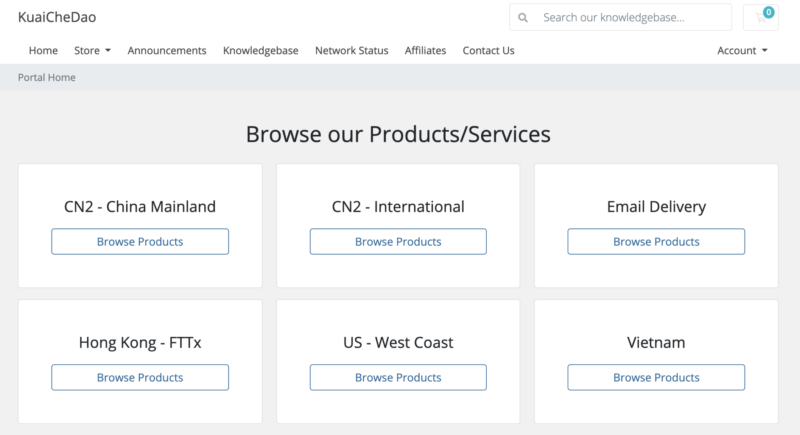800x435 pixels.
Task: Click the cart item count badge
Action: (x=768, y=12)
